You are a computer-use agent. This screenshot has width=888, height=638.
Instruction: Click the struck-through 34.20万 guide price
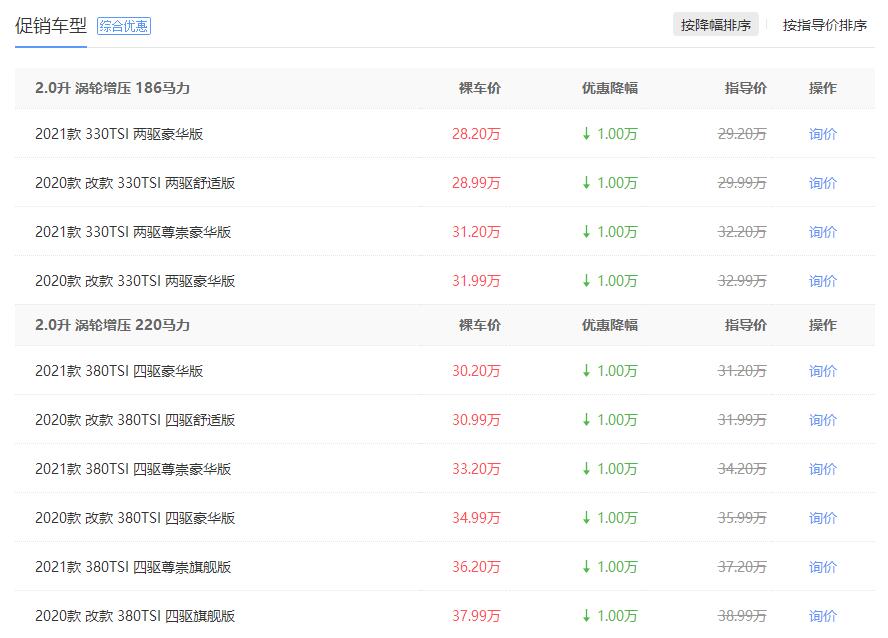click(x=742, y=469)
